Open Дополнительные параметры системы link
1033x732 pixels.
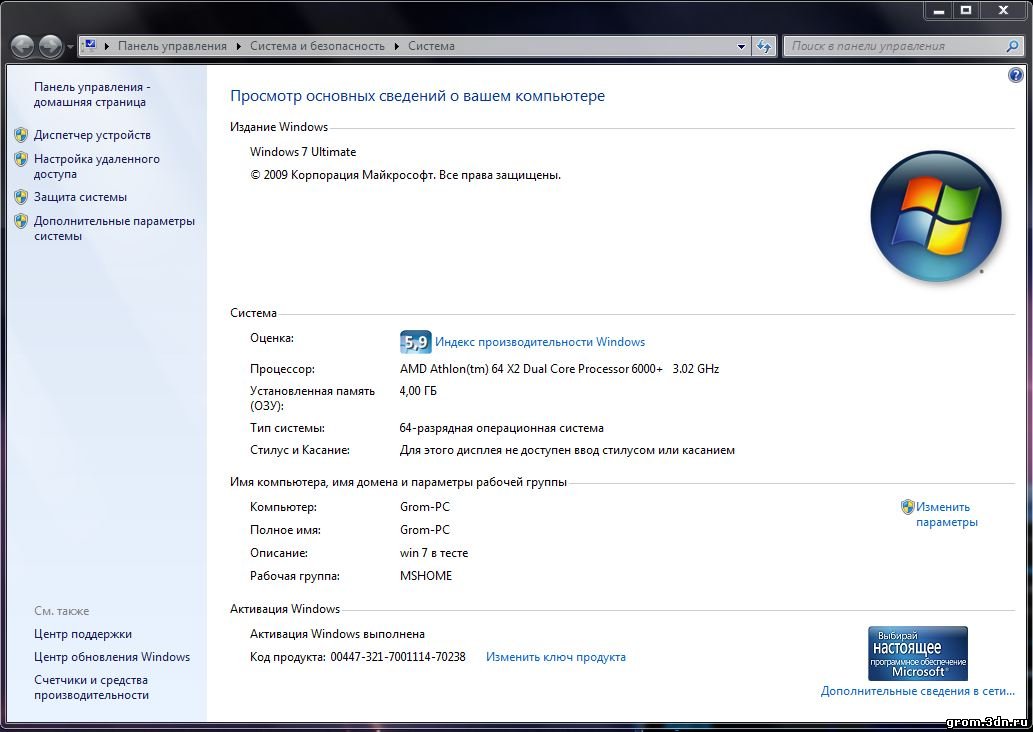115,228
